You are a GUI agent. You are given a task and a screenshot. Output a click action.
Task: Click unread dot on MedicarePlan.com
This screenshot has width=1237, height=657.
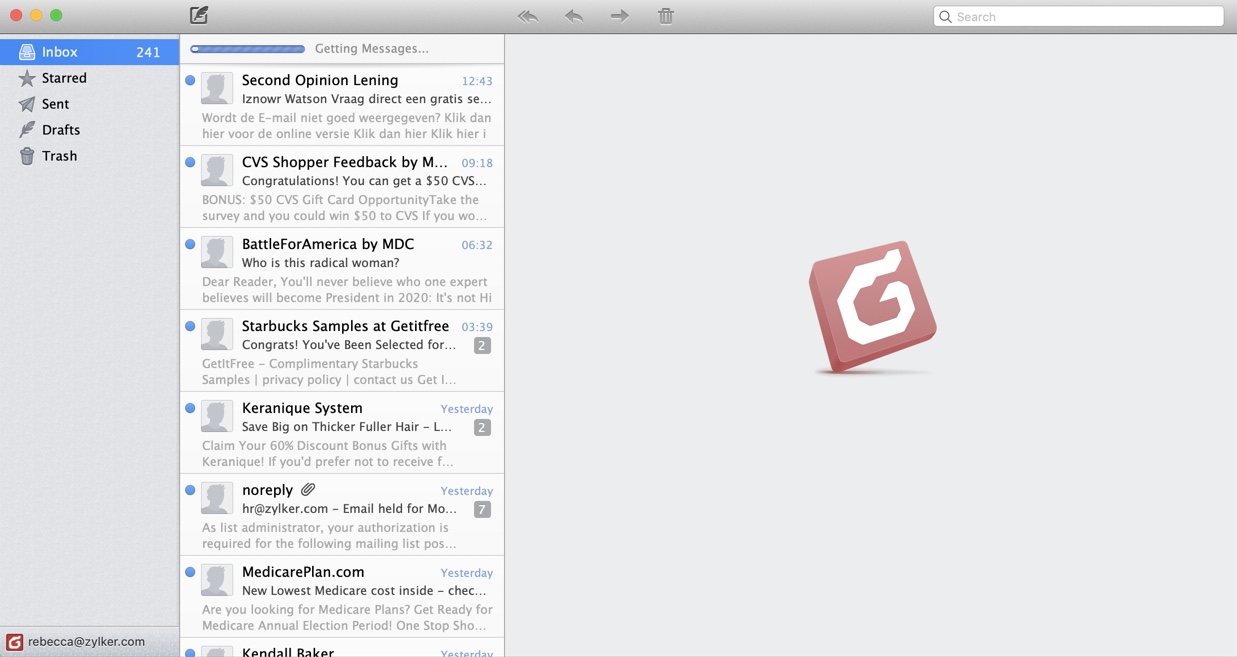click(190, 572)
